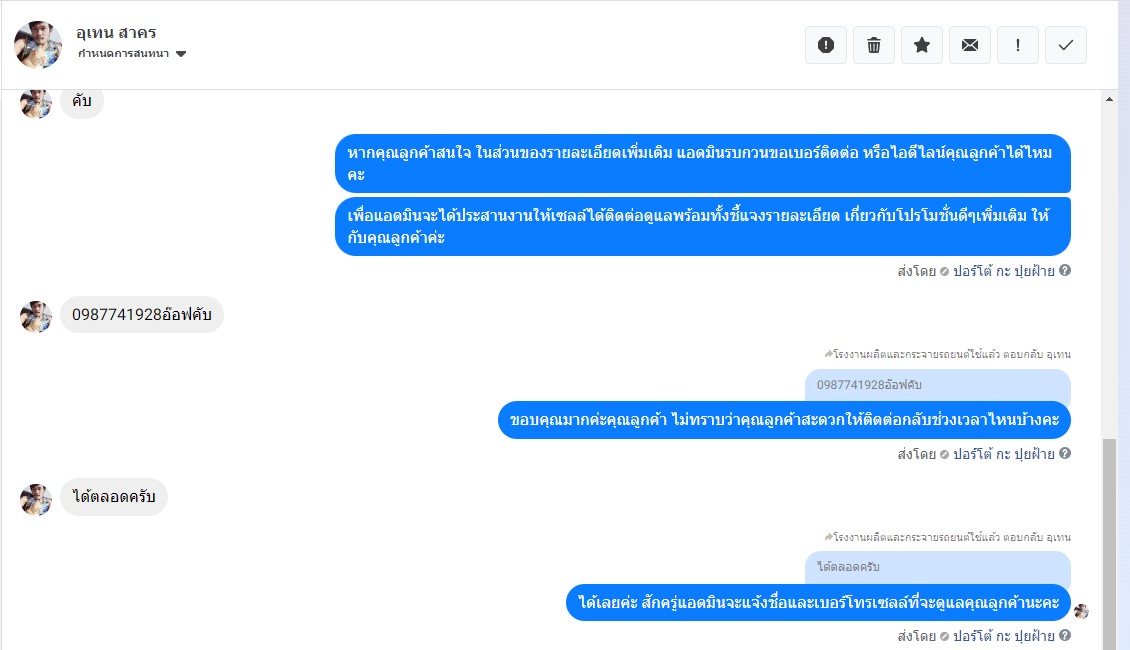Click the help icon under the last message
The image size is (1130, 650).
click(x=1065, y=635)
